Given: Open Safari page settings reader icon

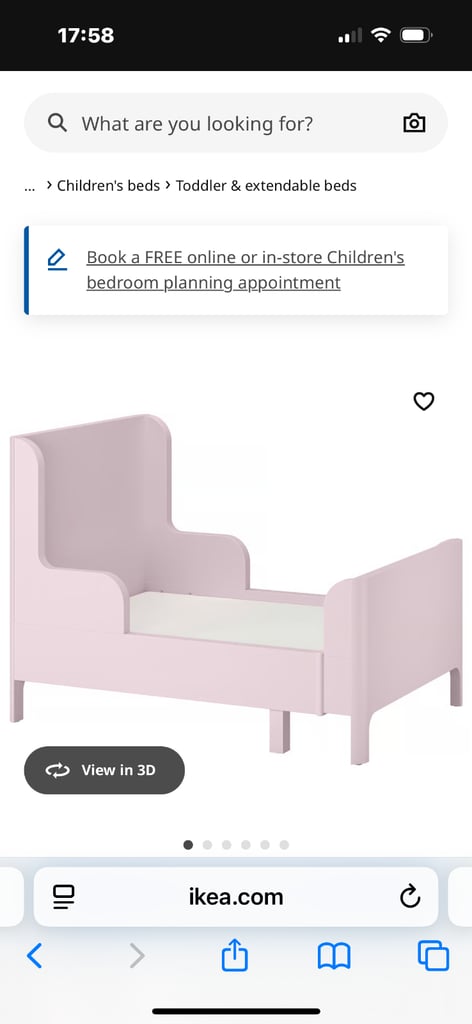Looking at the screenshot, I should coord(64,897).
